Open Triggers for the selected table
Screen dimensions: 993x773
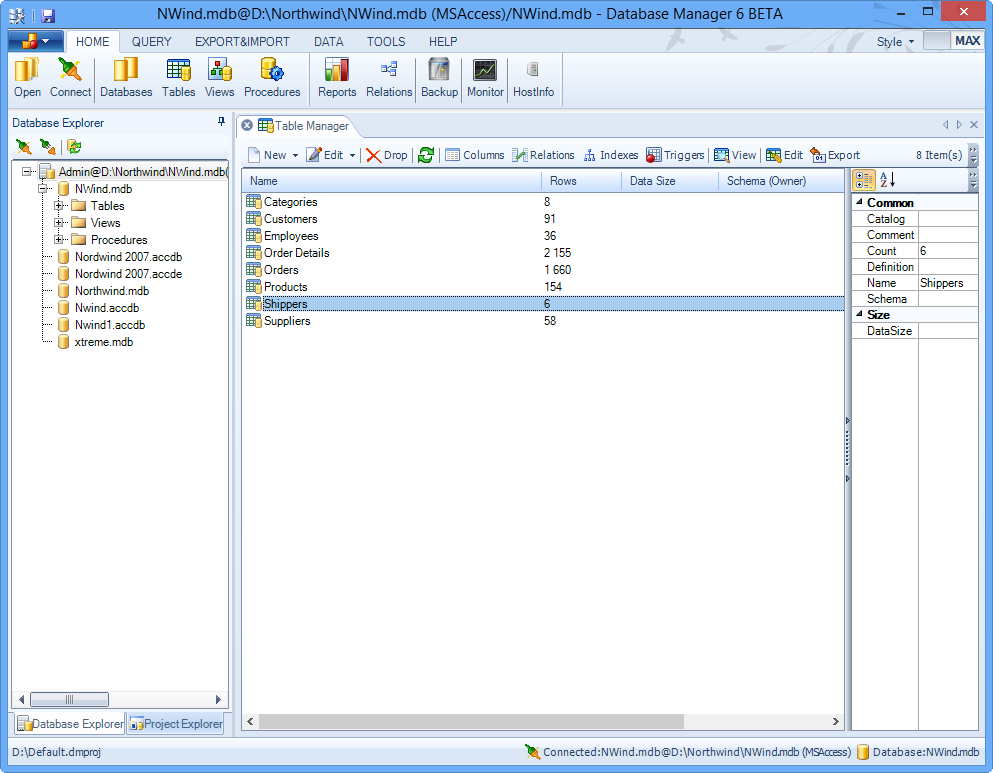(x=675, y=155)
